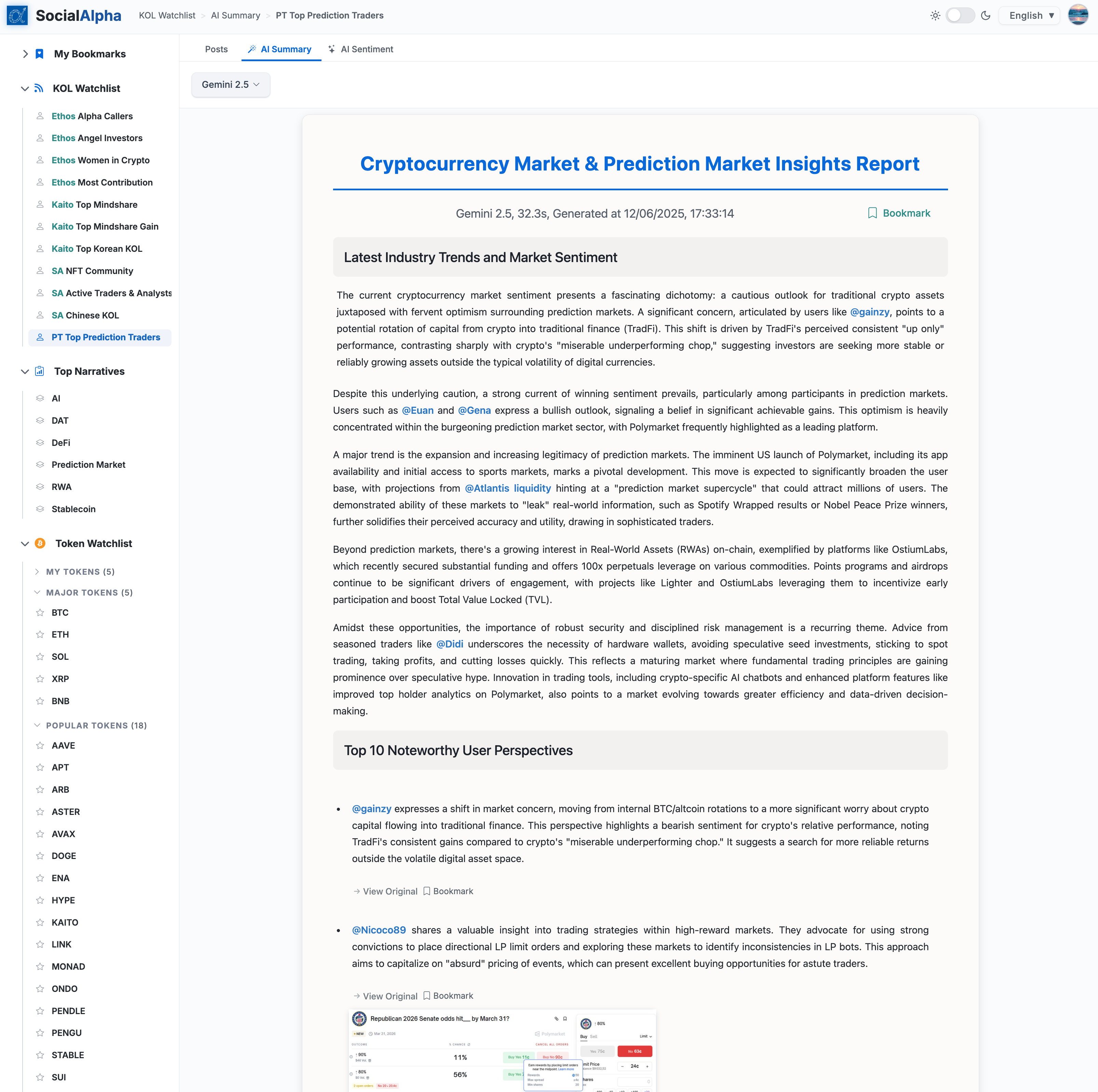Open the Gemini 2.5 model selector
Screen dimensions: 1098x1092
(230, 84)
